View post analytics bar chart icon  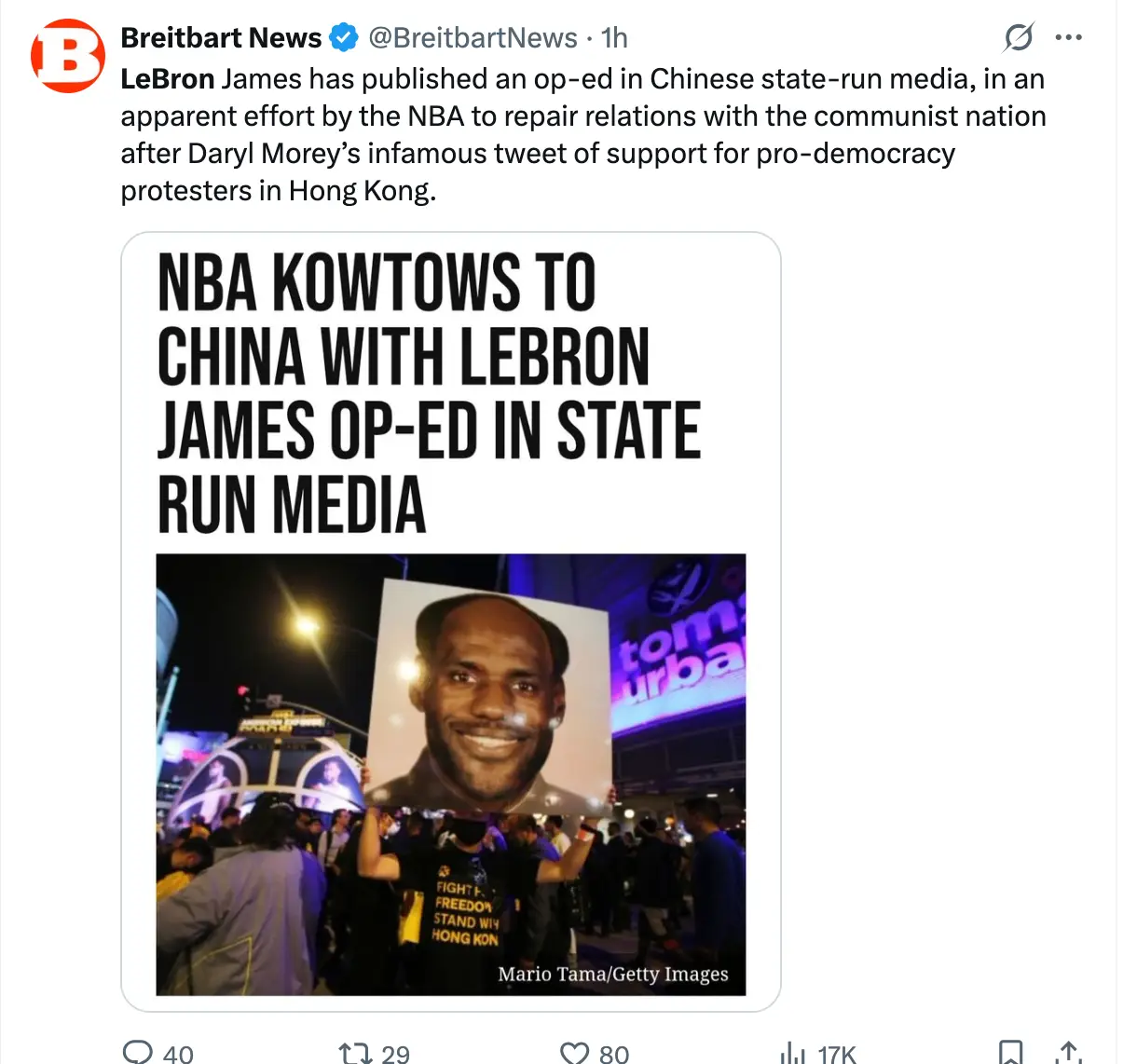[792, 1053]
